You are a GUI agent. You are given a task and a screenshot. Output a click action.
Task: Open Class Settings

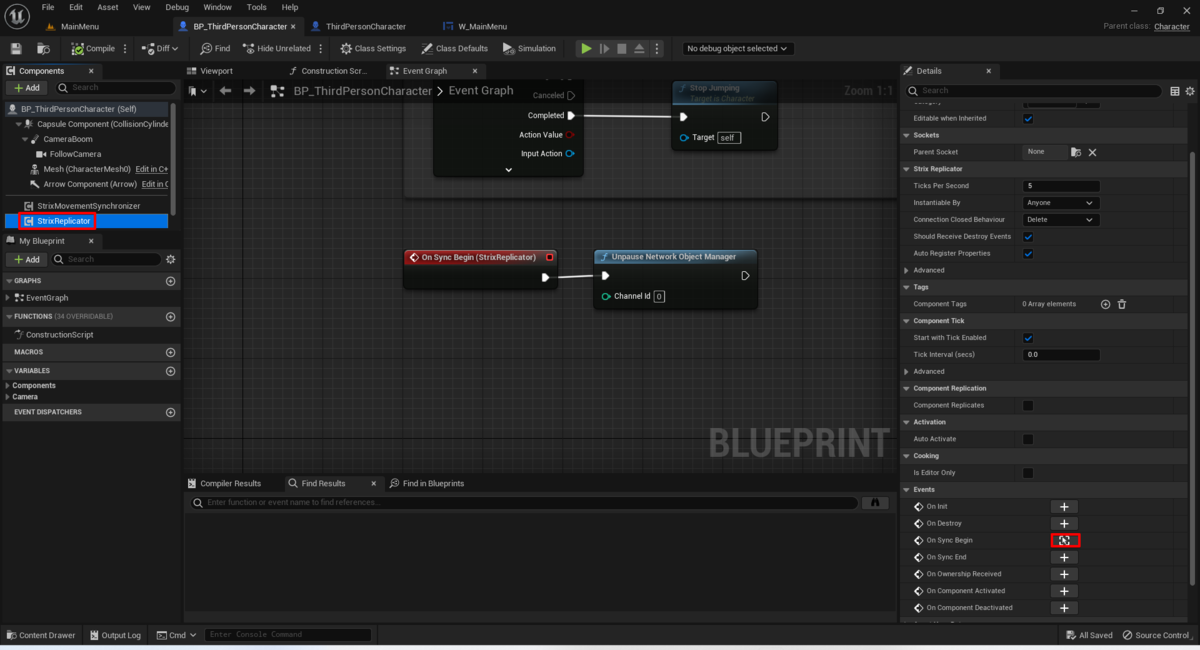[x=373, y=48]
